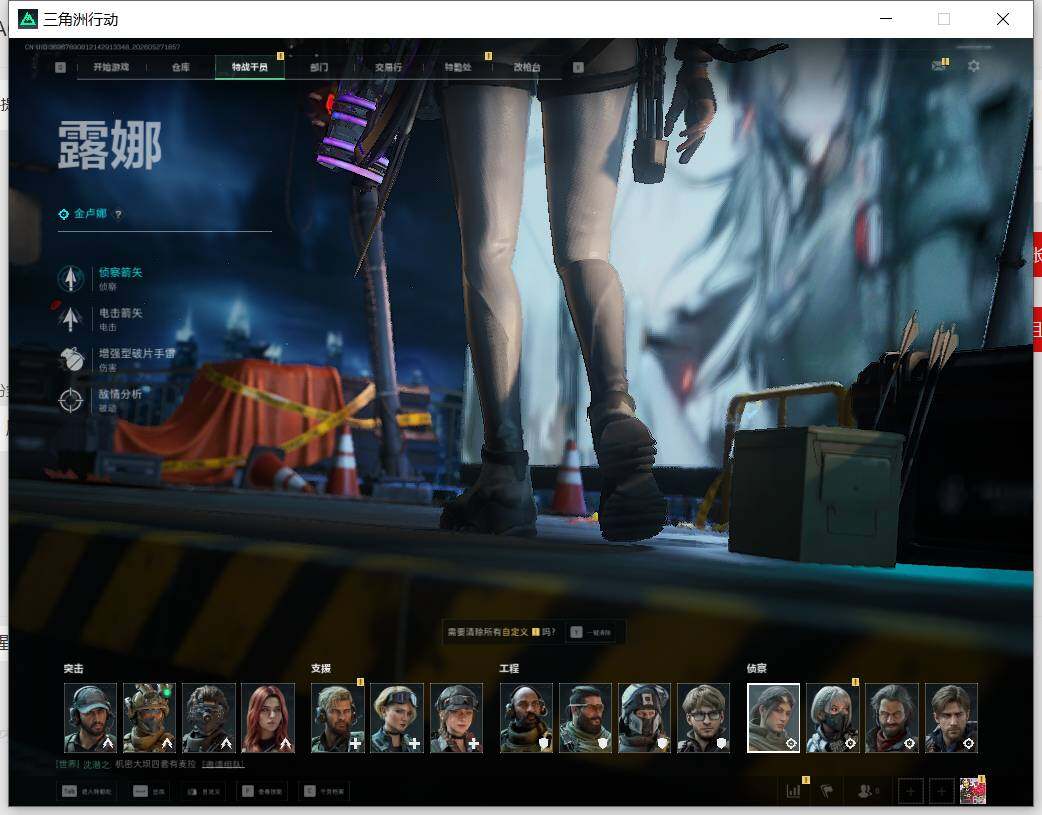Open the flags icon in bottom bar
Image resolution: width=1042 pixels, height=815 pixels.
827,791
